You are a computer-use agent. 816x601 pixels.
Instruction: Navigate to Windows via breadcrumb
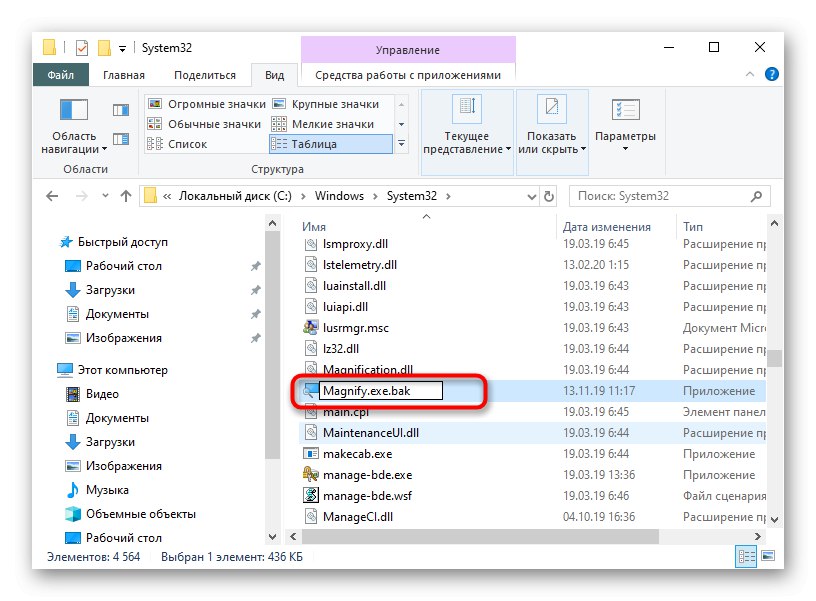click(x=340, y=195)
